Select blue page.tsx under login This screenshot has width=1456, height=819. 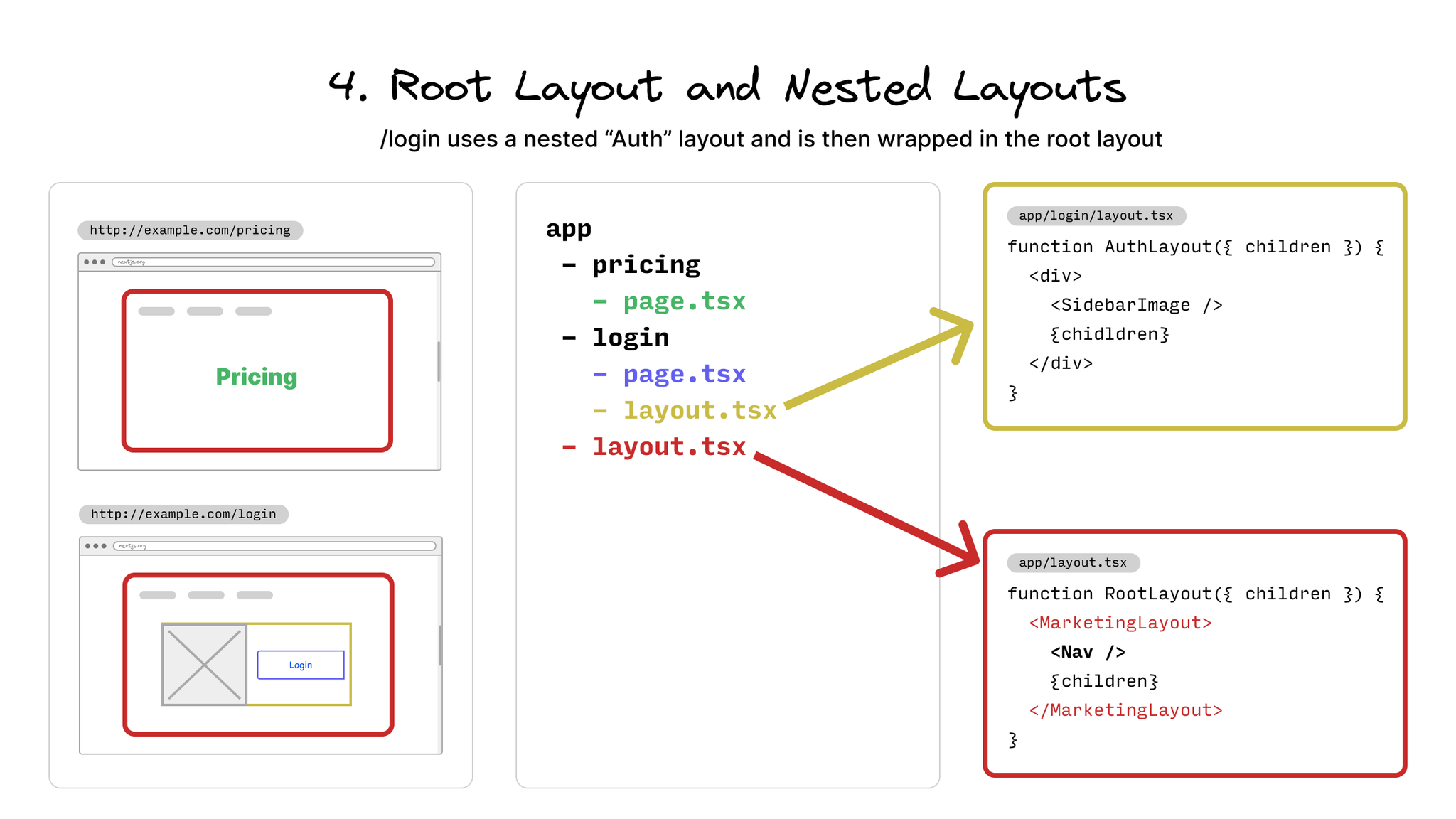tap(684, 374)
